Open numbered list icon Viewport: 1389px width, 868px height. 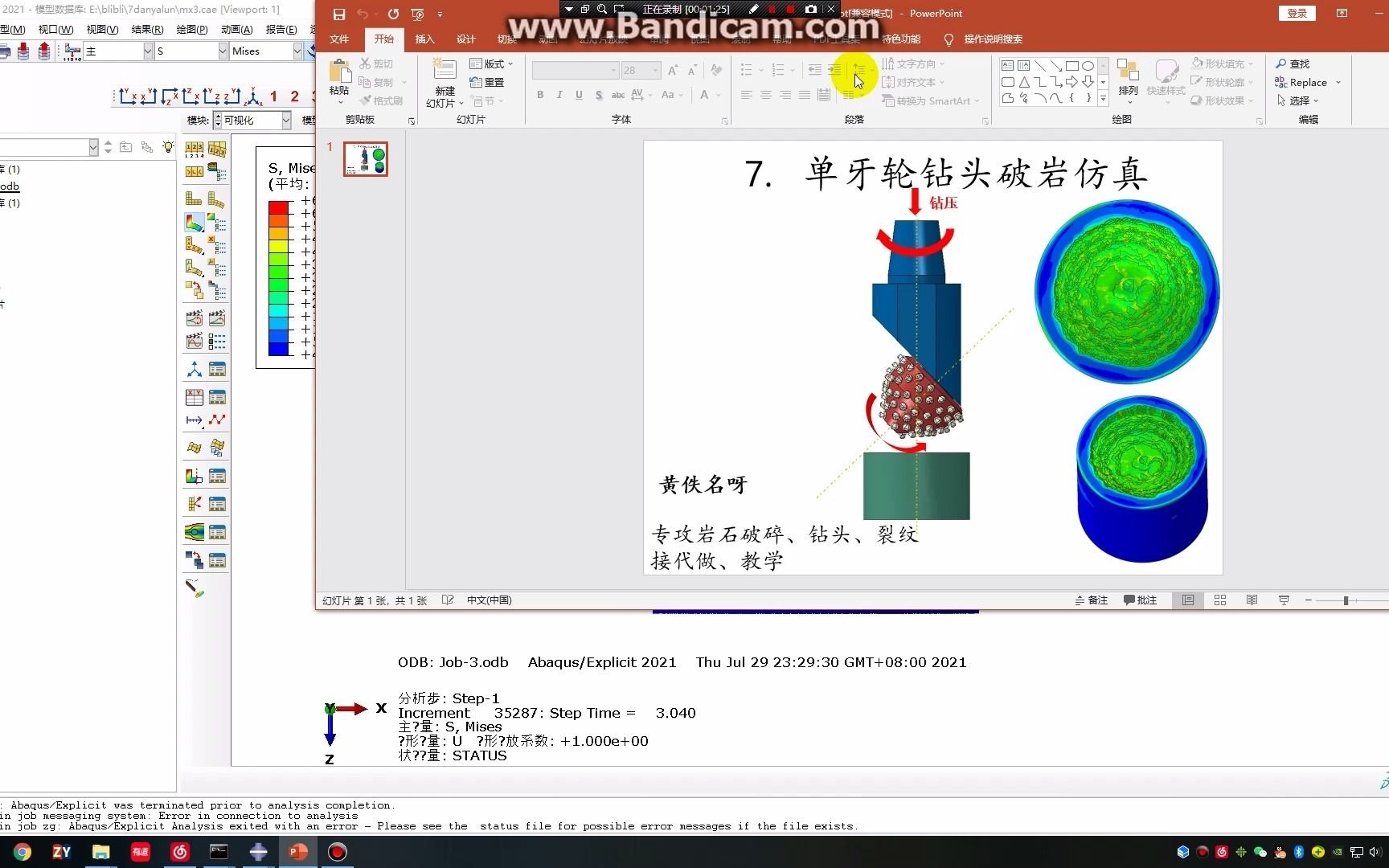(777, 70)
